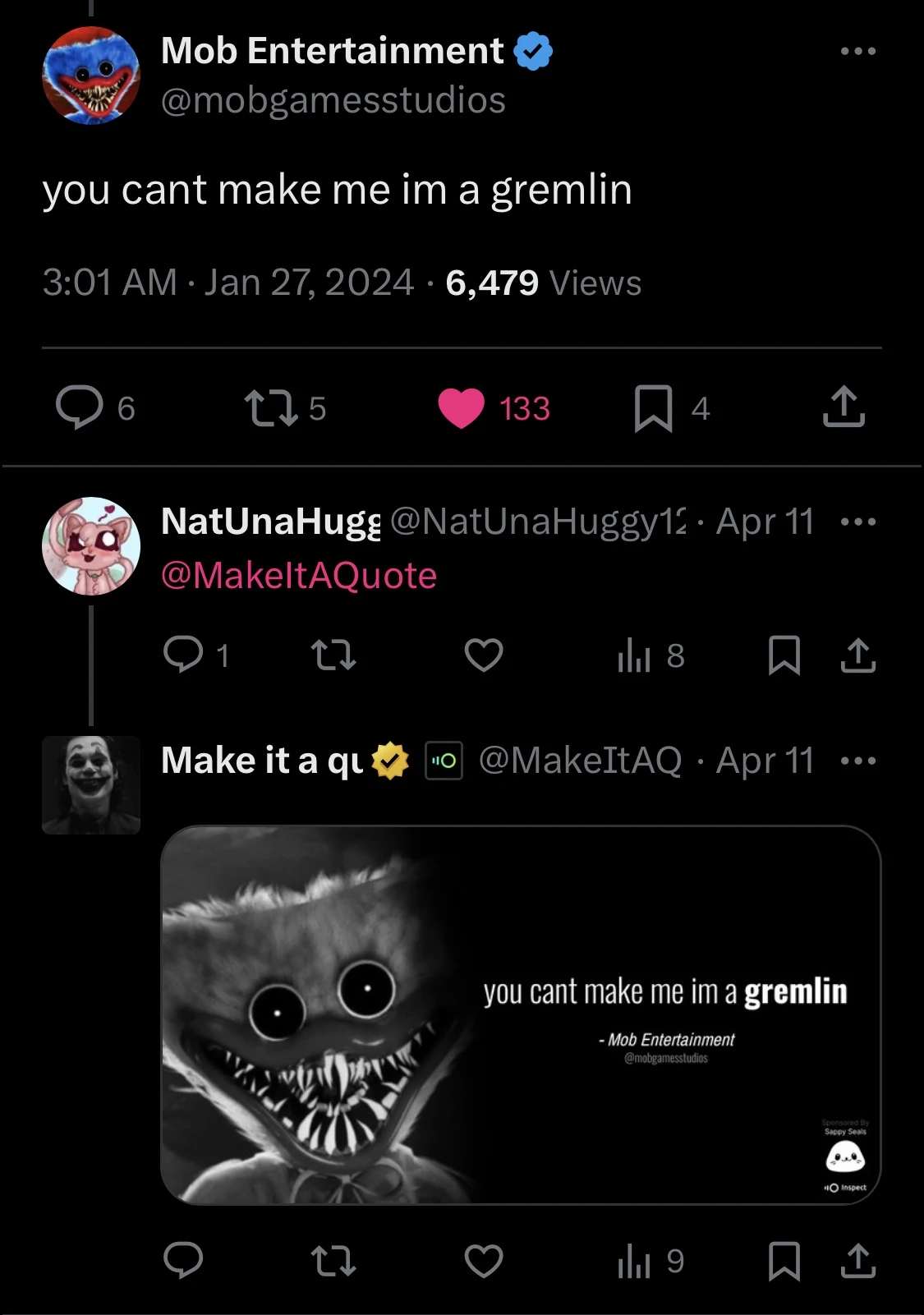Viewport: 924px width, 1315px height.
Task: Like NatUnaHuggy's reply
Action: point(484,655)
